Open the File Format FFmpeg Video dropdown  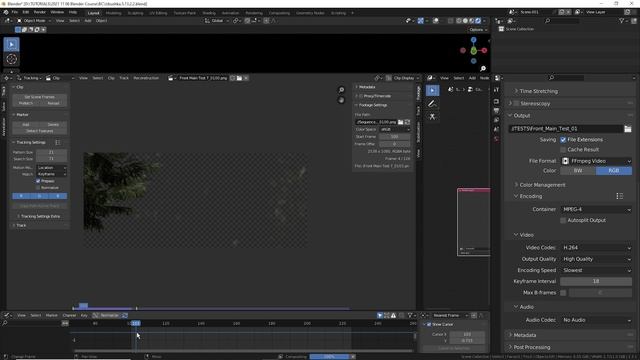point(596,161)
